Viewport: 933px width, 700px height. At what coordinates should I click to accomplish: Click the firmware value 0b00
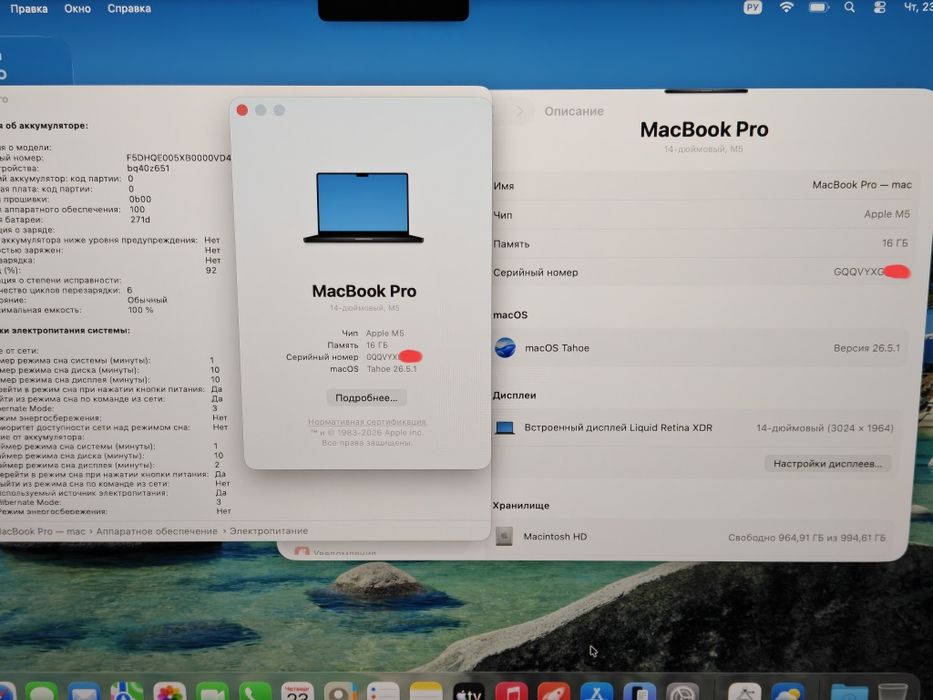tap(140, 199)
